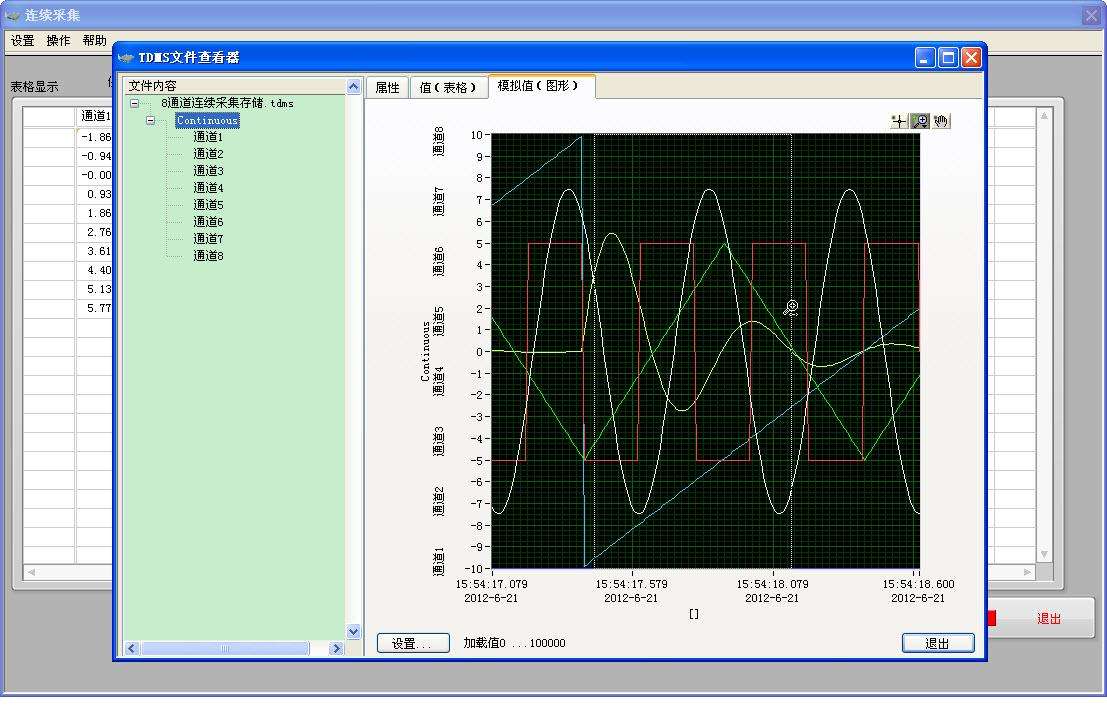1107x719 pixels.
Task: Select the crosshair cursor tool
Action: pos(899,121)
